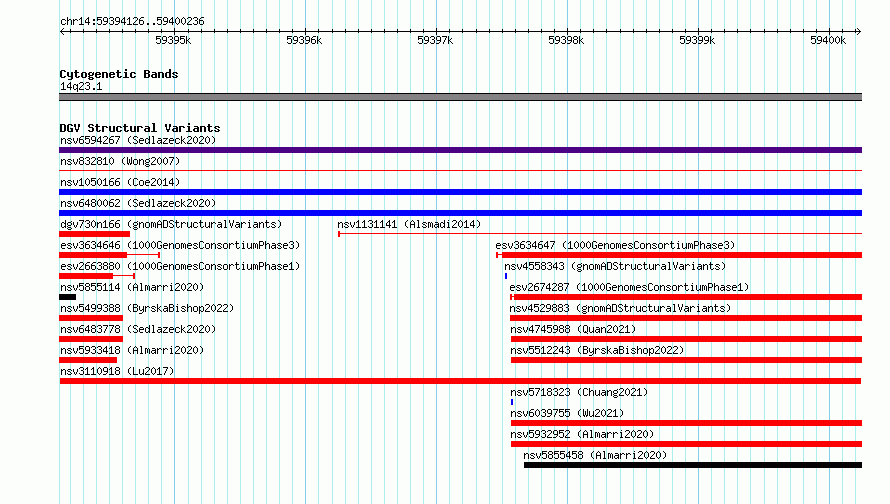Click the 14q23.1 band label
The width and height of the screenshot is (890, 504).
tap(81, 86)
